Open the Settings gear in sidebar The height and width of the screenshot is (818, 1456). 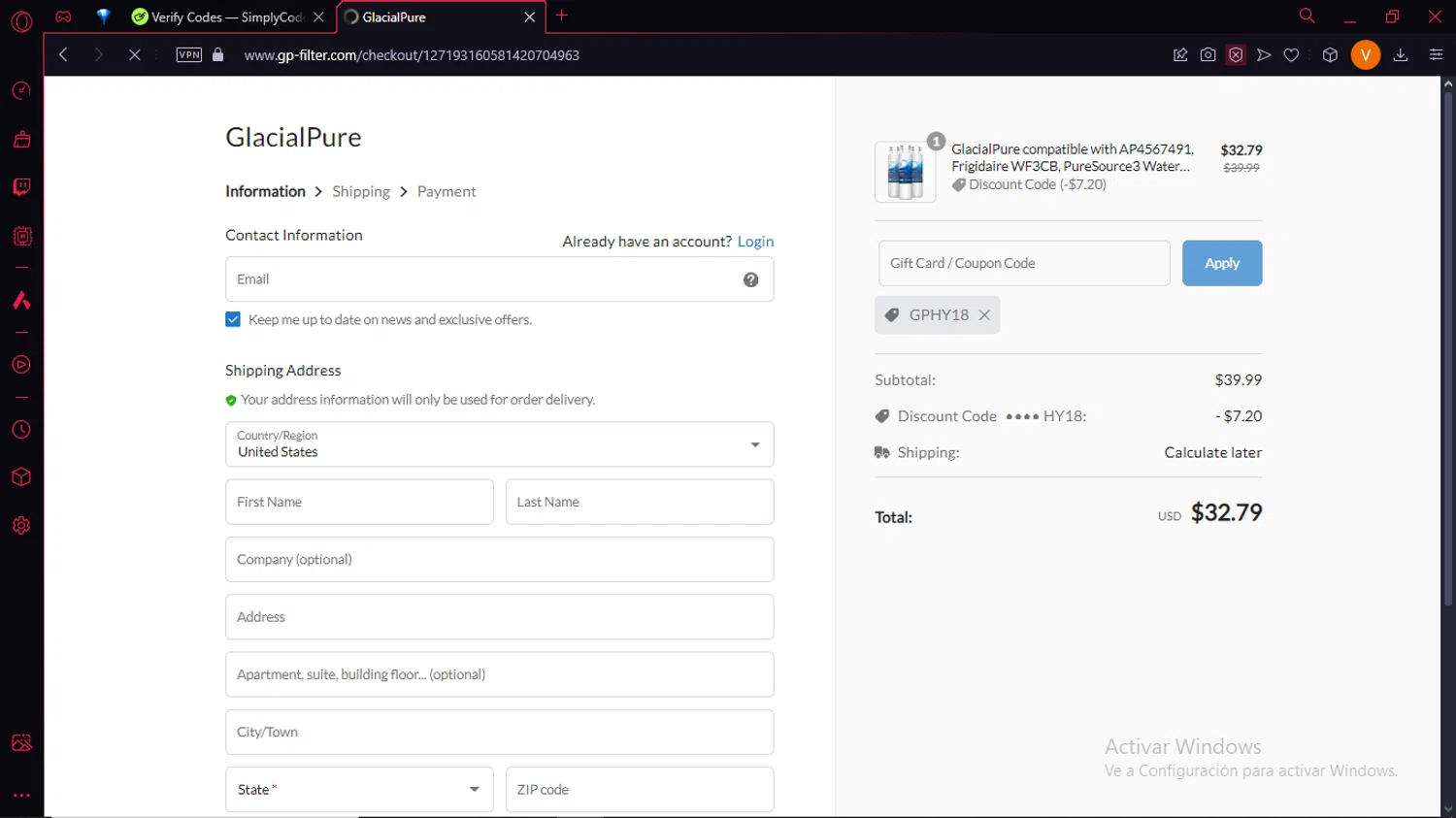[x=21, y=525]
